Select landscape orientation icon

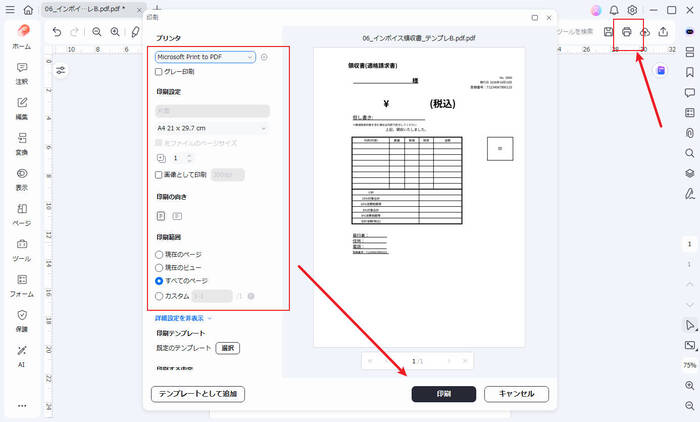pos(177,216)
